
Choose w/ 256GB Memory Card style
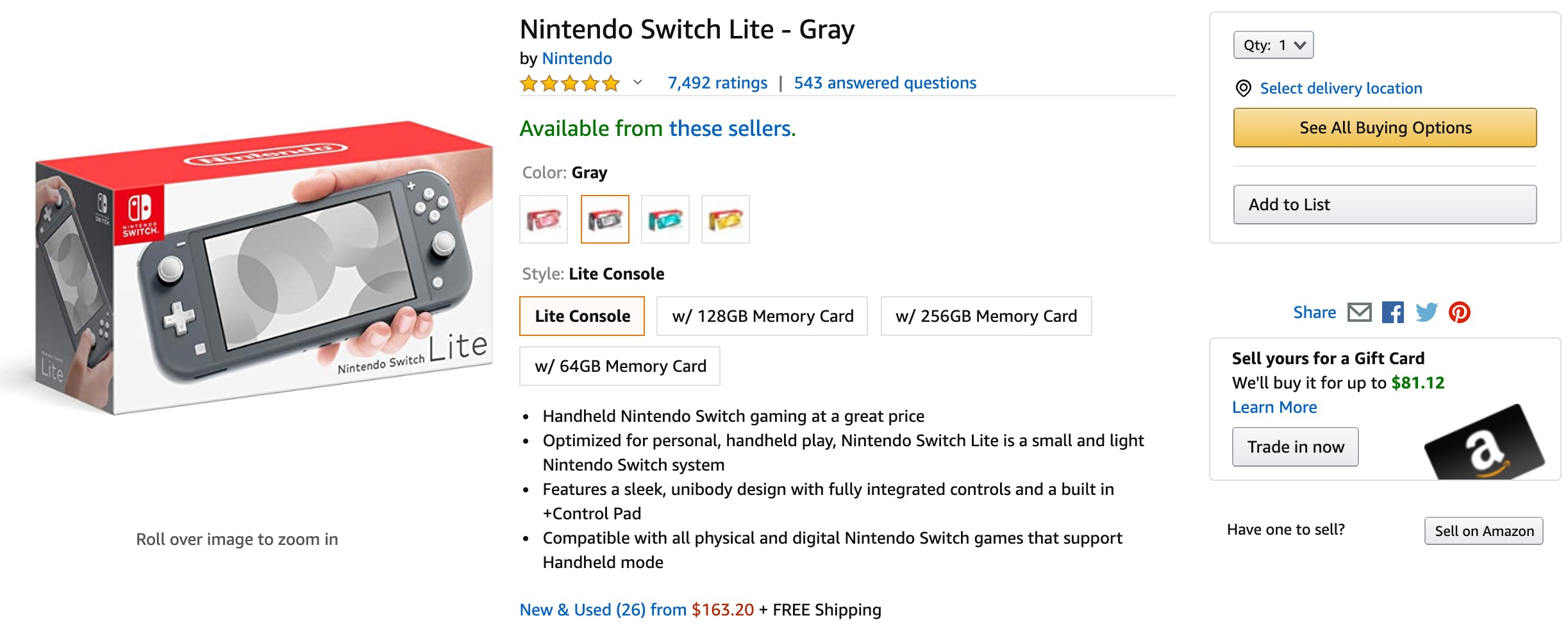tap(986, 316)
